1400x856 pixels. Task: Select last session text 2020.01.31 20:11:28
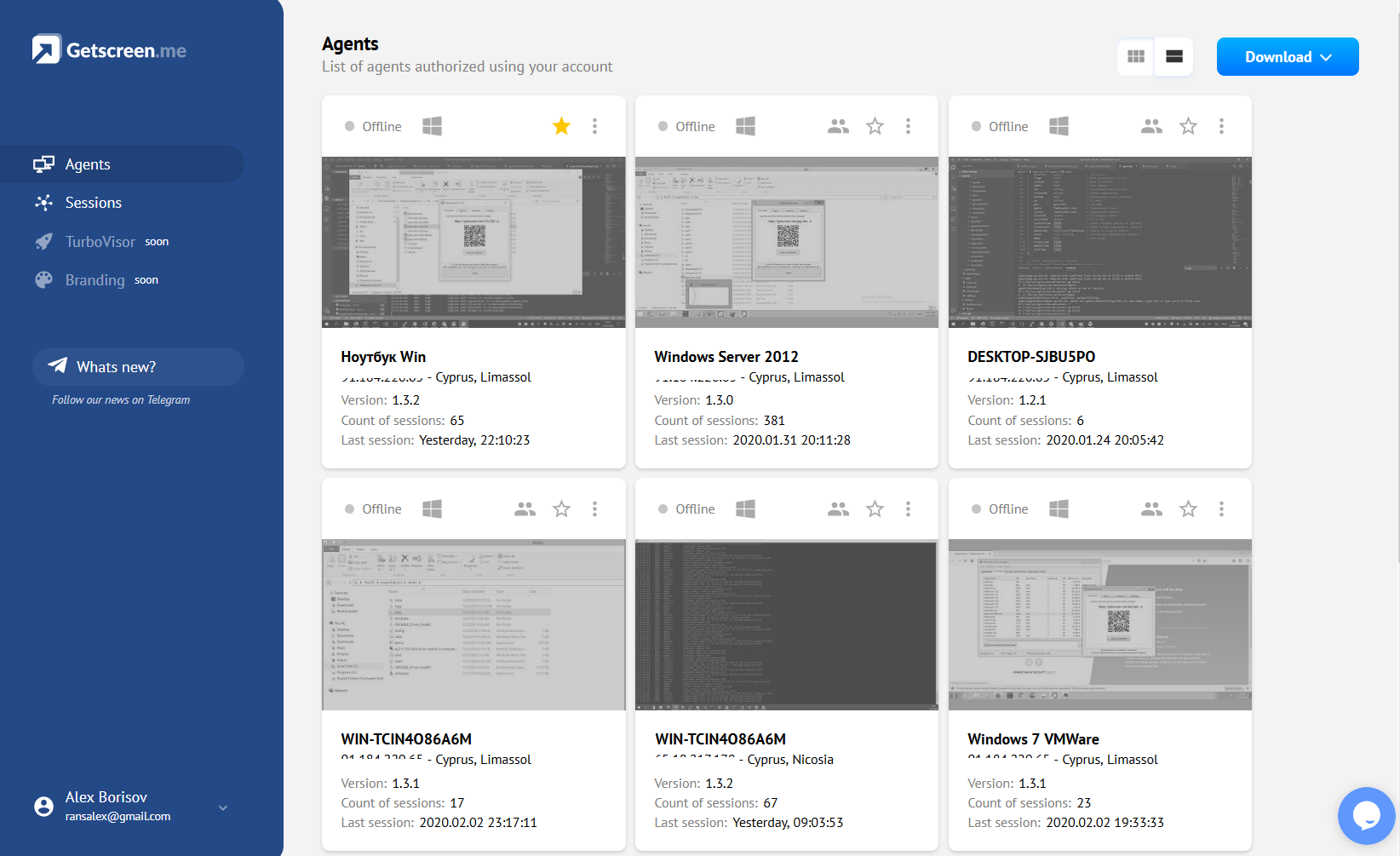791,440
